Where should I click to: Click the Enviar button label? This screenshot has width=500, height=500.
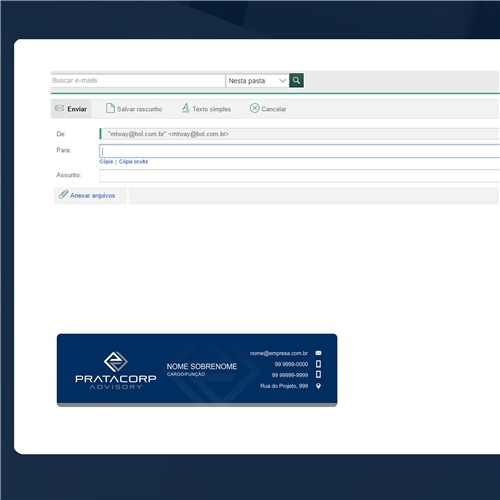pyautogui.click(x=77, y=109)
